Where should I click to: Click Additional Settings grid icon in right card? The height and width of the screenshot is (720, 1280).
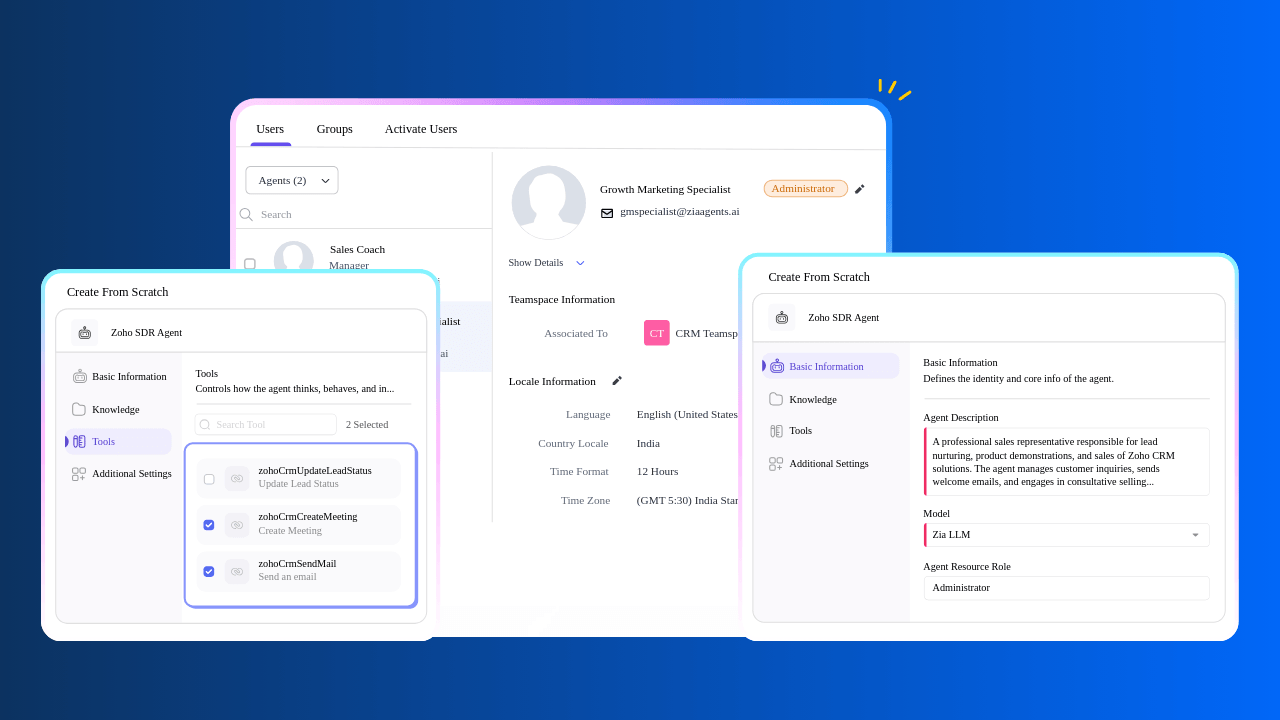(x=776, y=464)
